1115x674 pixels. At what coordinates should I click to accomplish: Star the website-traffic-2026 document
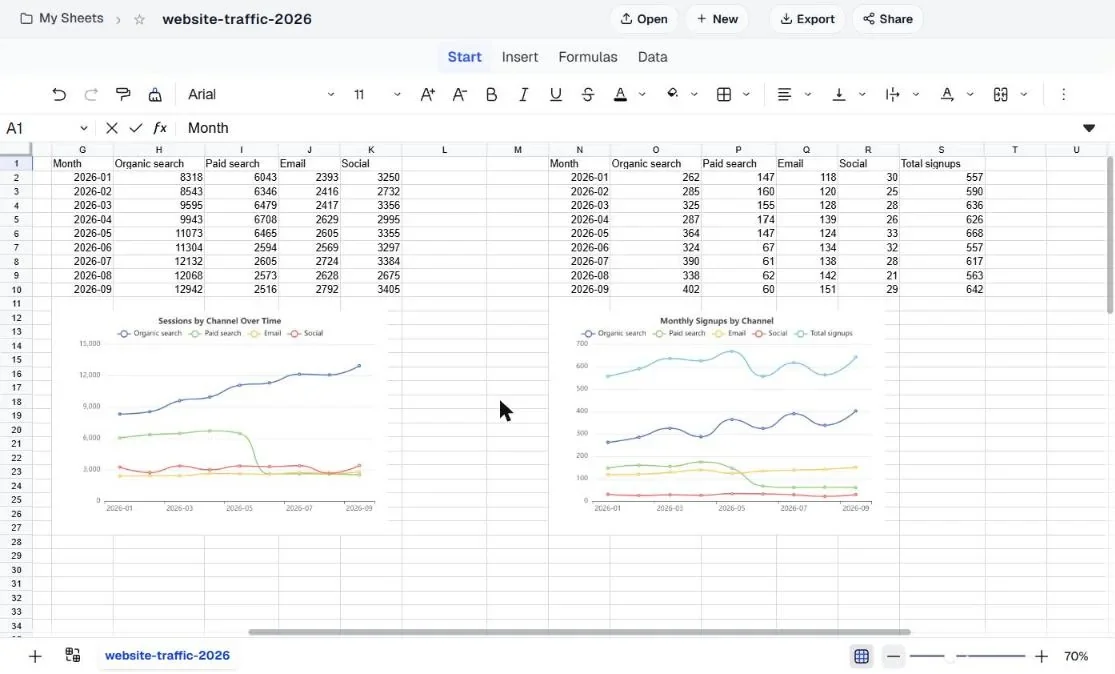coord(139,19)
